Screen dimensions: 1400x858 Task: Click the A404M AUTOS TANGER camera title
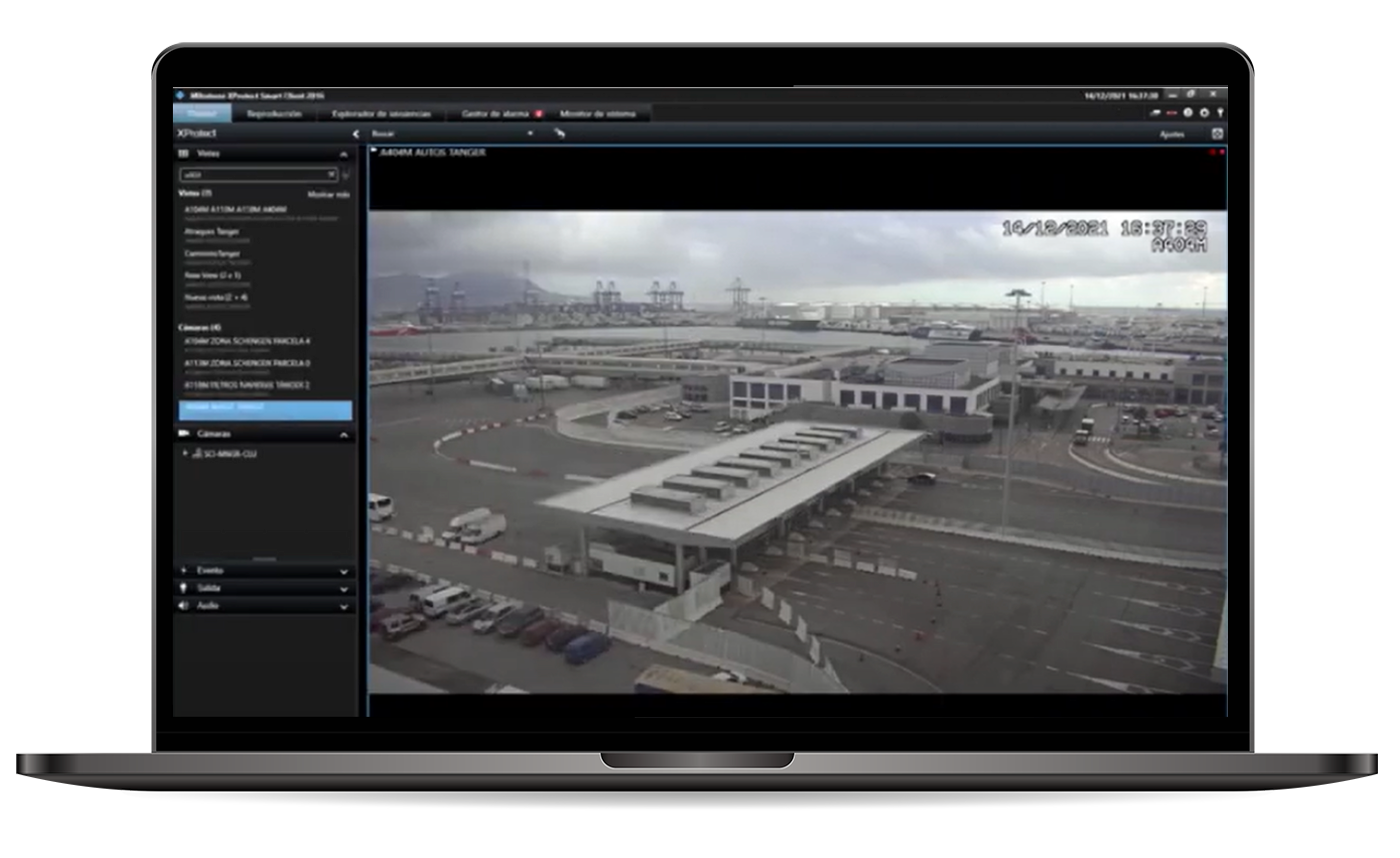[x=433, y=153]
